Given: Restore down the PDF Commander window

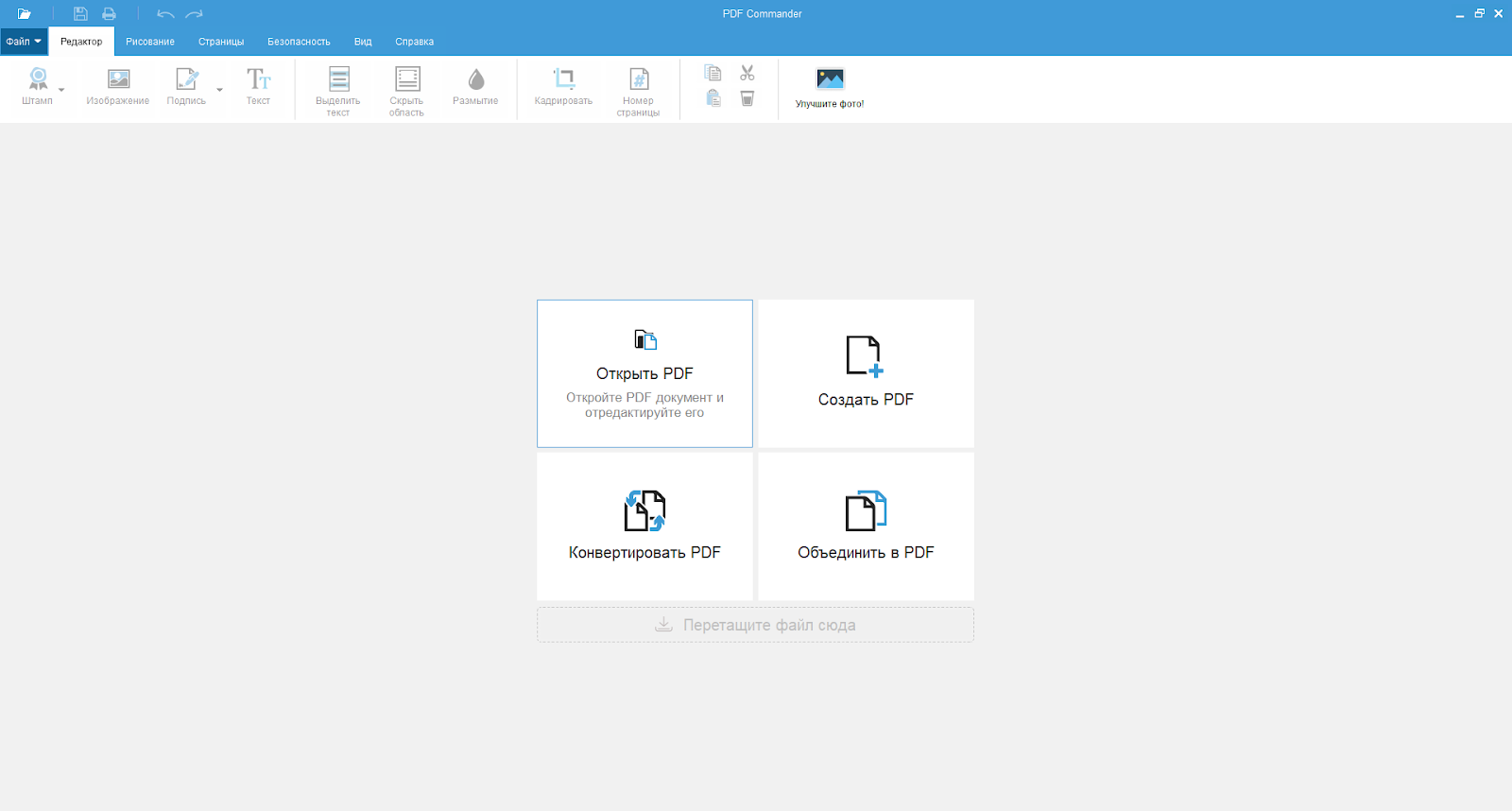Looking at the screenshot, I should coord(1479,14).
